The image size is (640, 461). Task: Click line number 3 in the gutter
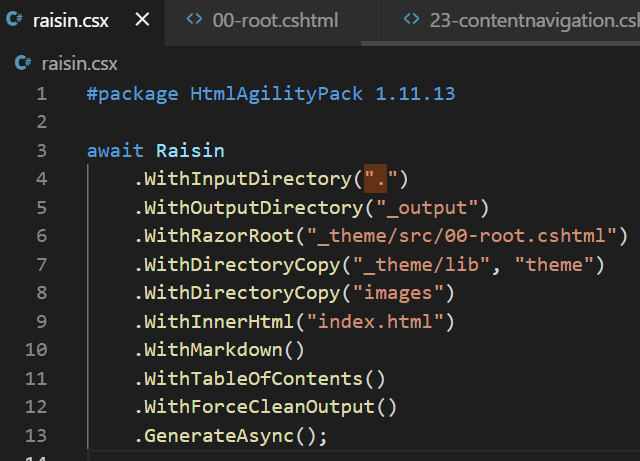41,151
